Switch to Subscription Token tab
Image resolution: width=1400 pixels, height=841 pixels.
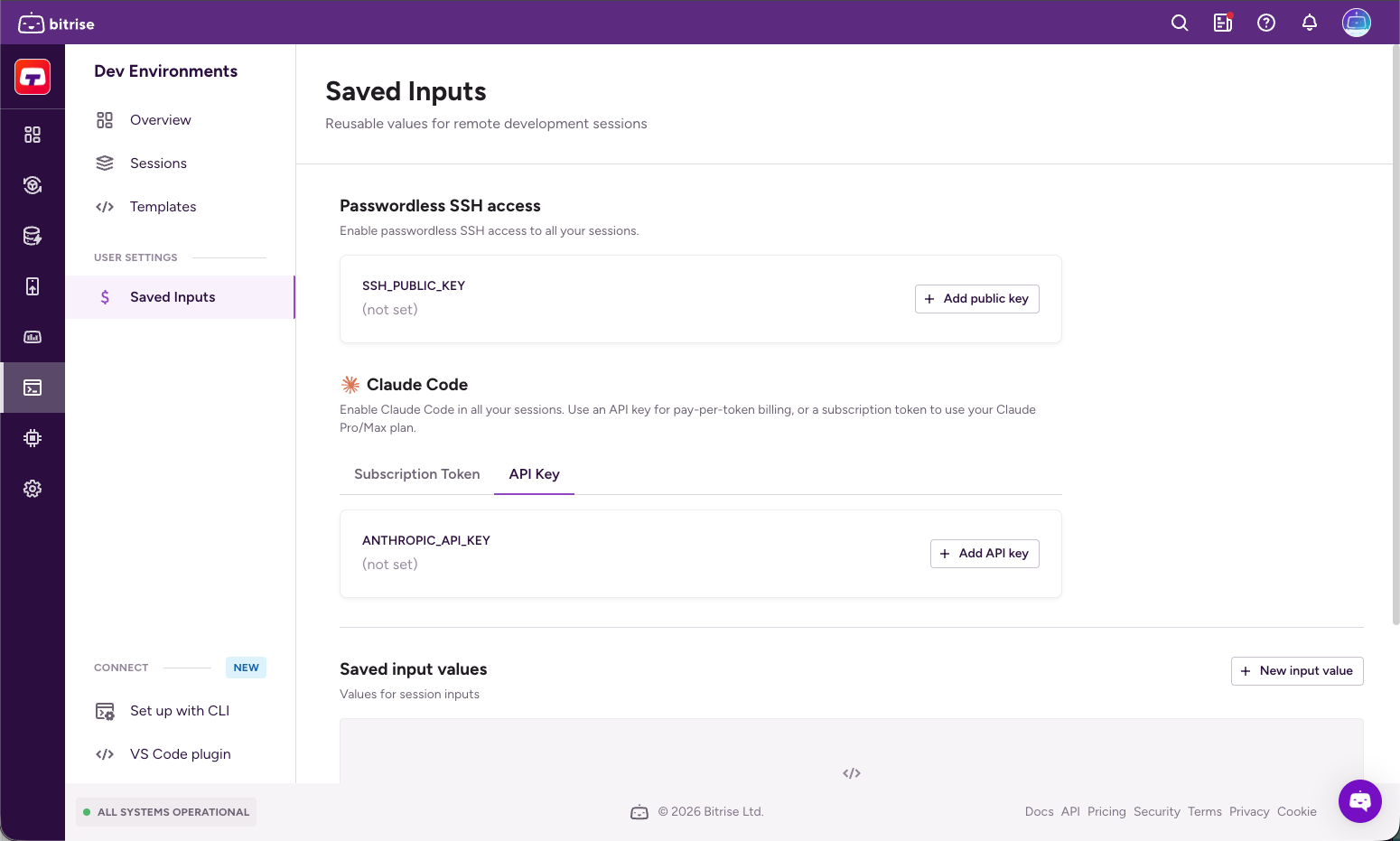417,474
